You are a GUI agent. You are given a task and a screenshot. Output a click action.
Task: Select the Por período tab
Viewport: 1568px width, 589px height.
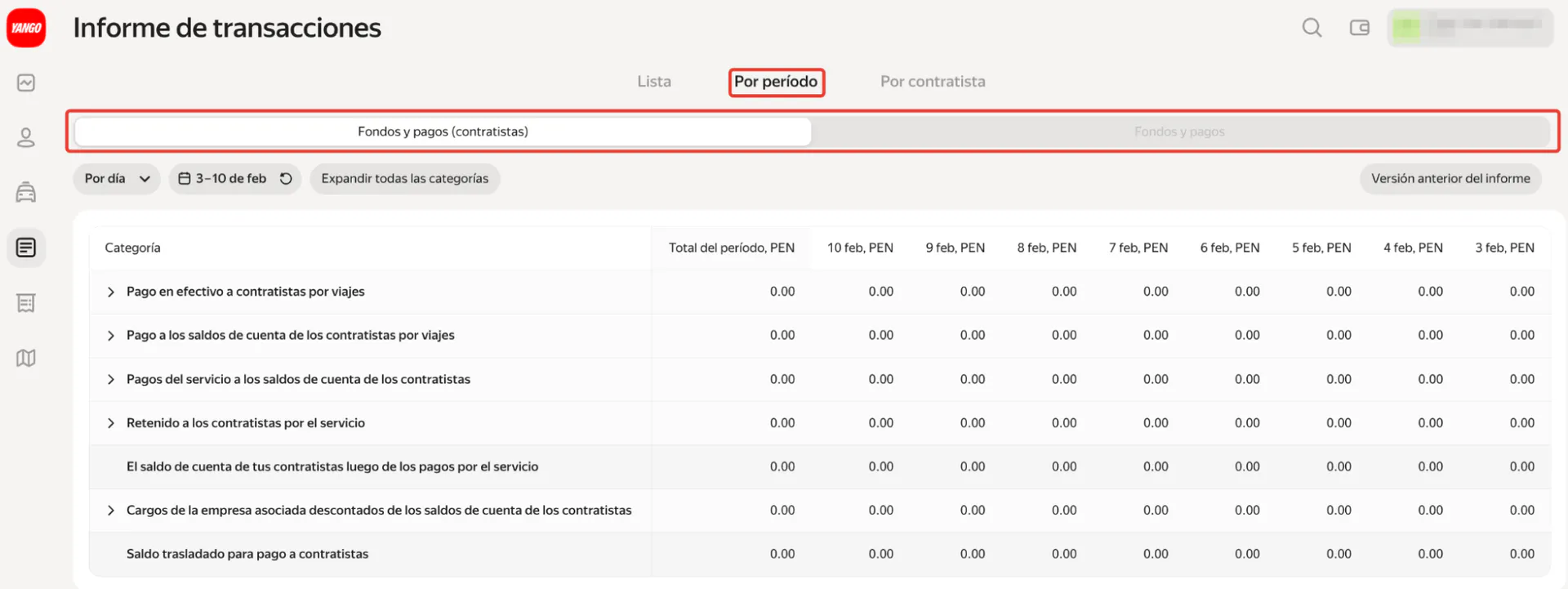click(776, 82)
